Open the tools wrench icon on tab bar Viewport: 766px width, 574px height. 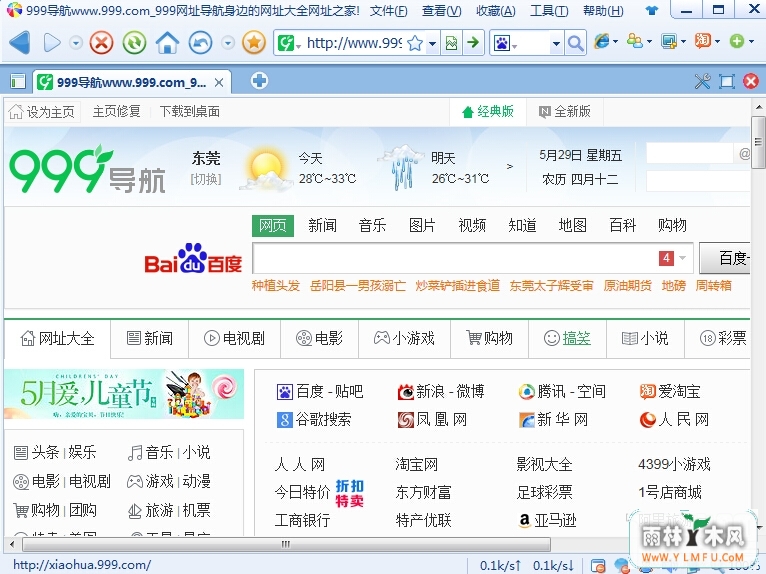pos(702,81)
